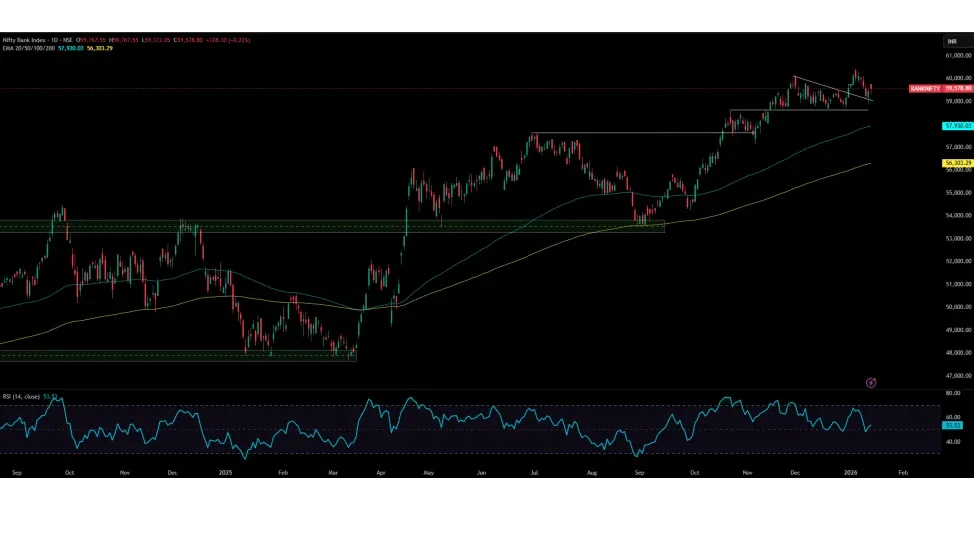Click the 2025 year label on time axis
The height and width of the screenshot is (548, 974).
coord(225,473)
